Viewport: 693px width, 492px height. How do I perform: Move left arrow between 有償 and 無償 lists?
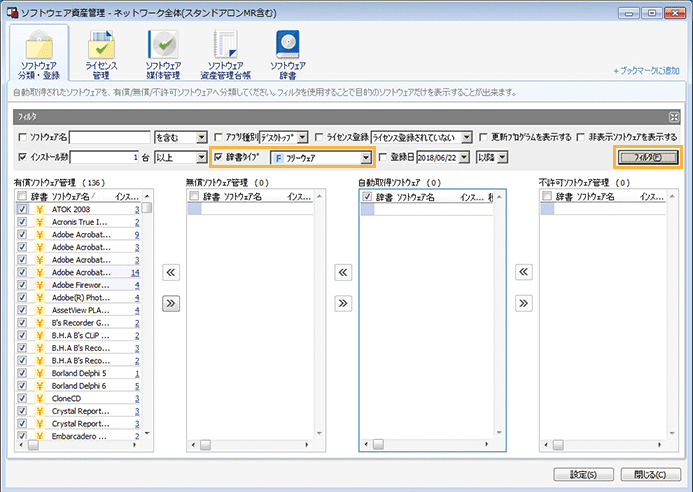(171, 272)
